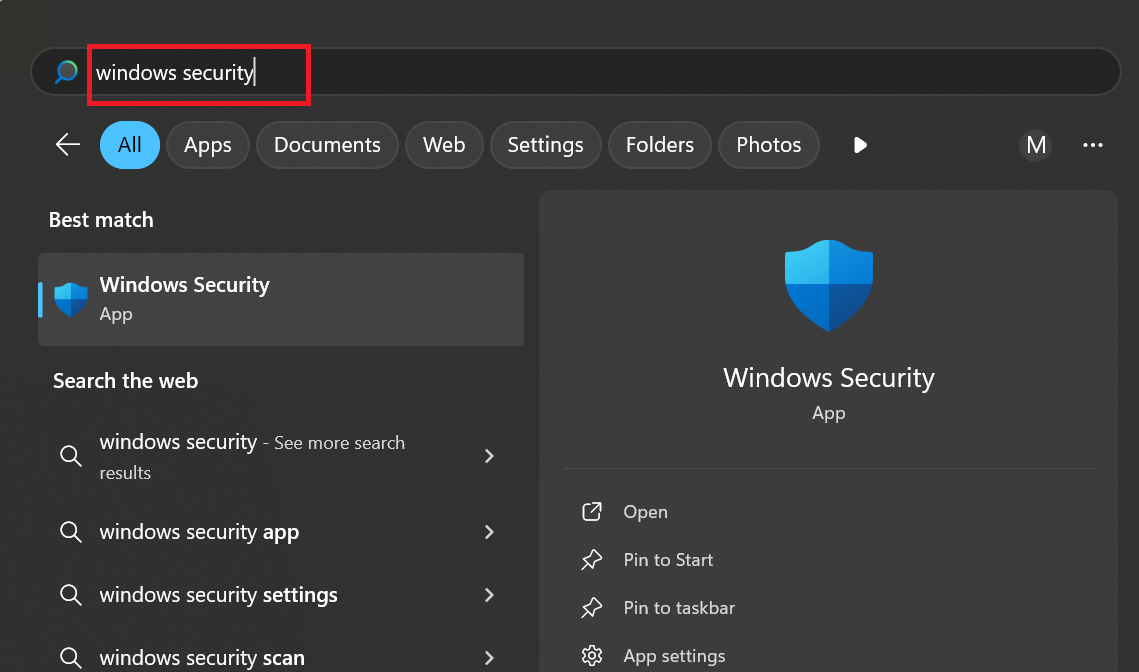Expand the 'windows security app' suggestion chevron
Viewport: 1139px width, 672px height.
pyautogui.click(x=489, y=532)
